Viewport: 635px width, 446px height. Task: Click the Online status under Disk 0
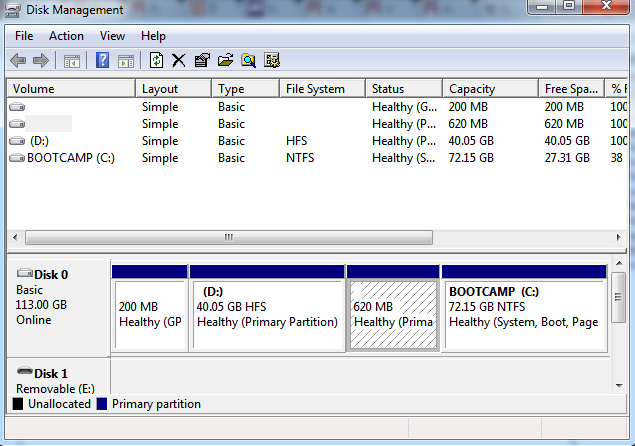(34, 320)
